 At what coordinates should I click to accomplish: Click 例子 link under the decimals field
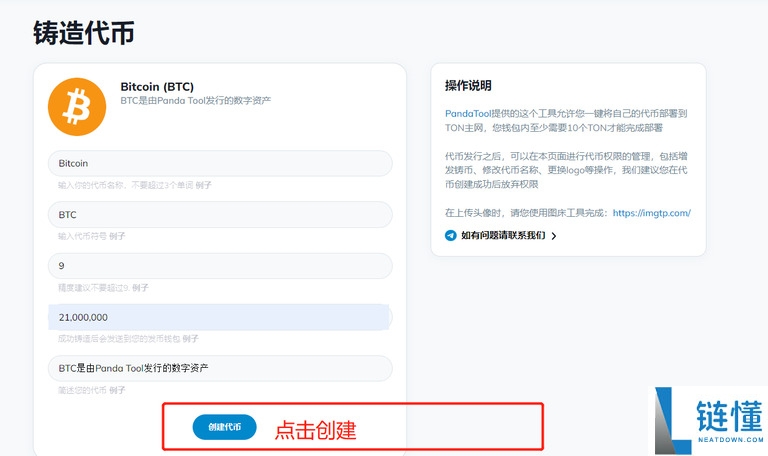(140, 288)
